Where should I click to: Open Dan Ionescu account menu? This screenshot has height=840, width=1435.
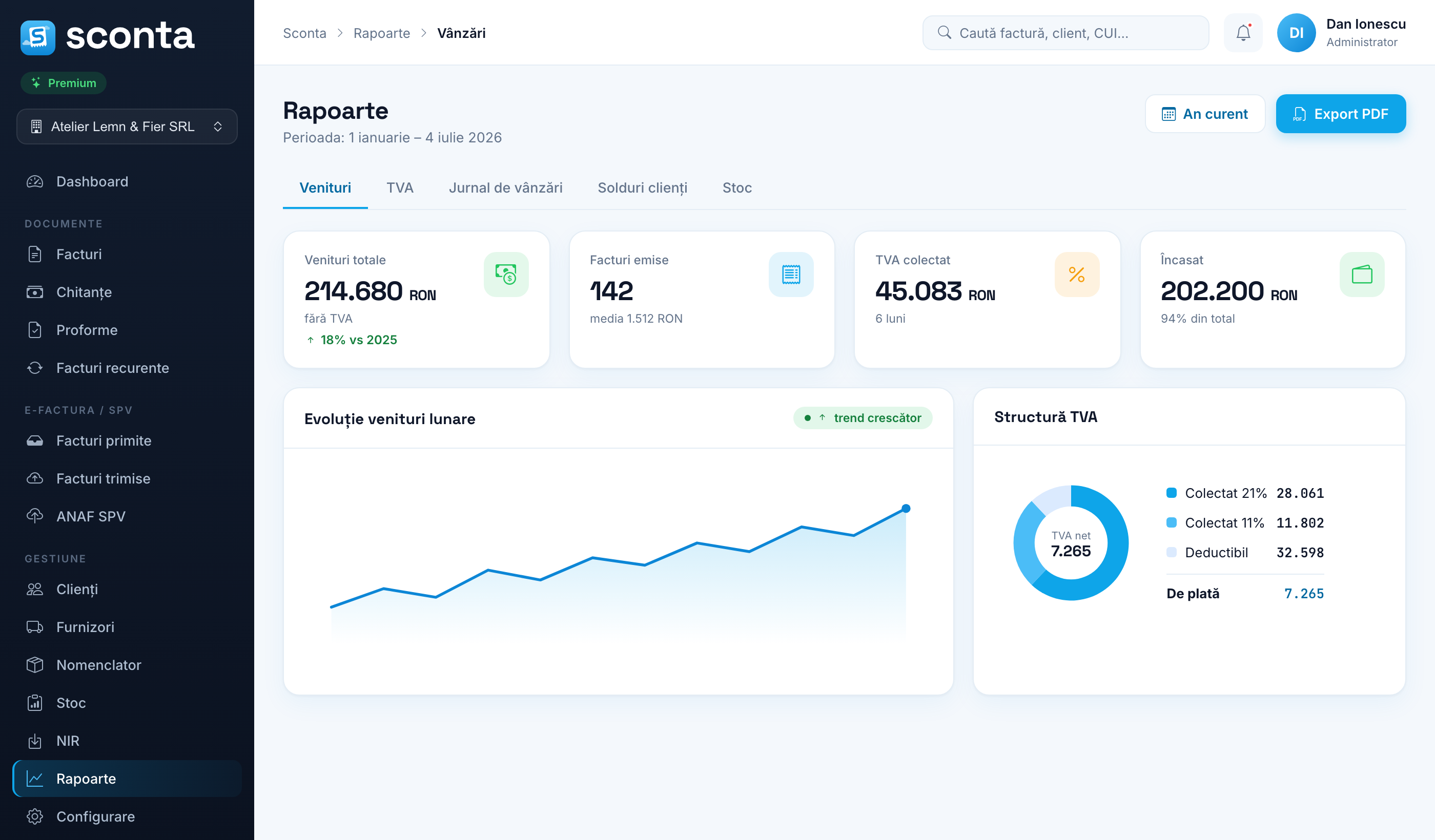pyautogui.click(x=1366, y=33)
